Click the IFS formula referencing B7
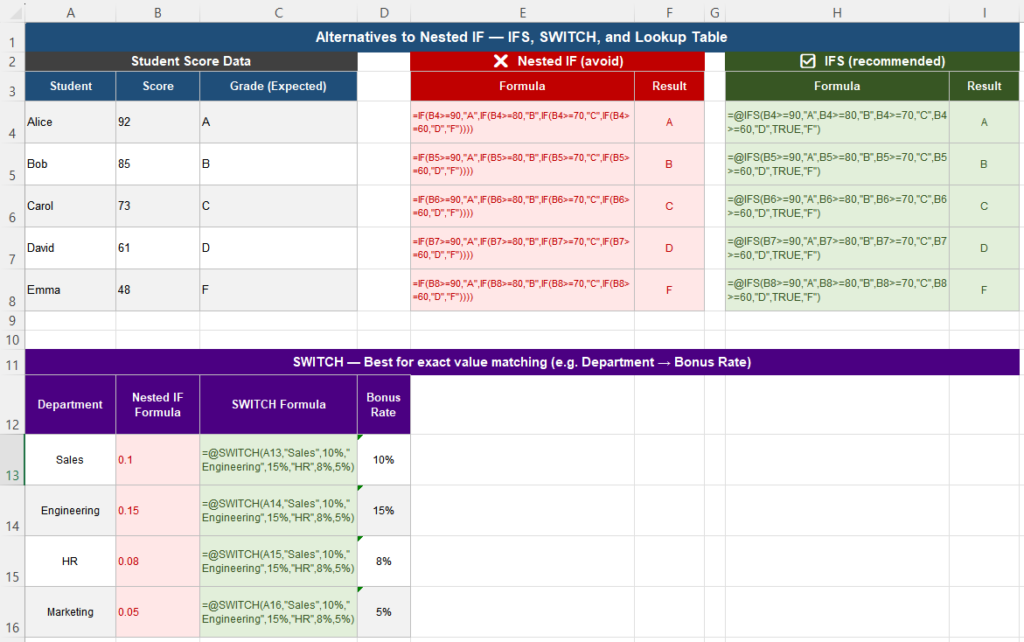Image resolution: width=1024 pixels, height=642 pixels. [837, 248]
